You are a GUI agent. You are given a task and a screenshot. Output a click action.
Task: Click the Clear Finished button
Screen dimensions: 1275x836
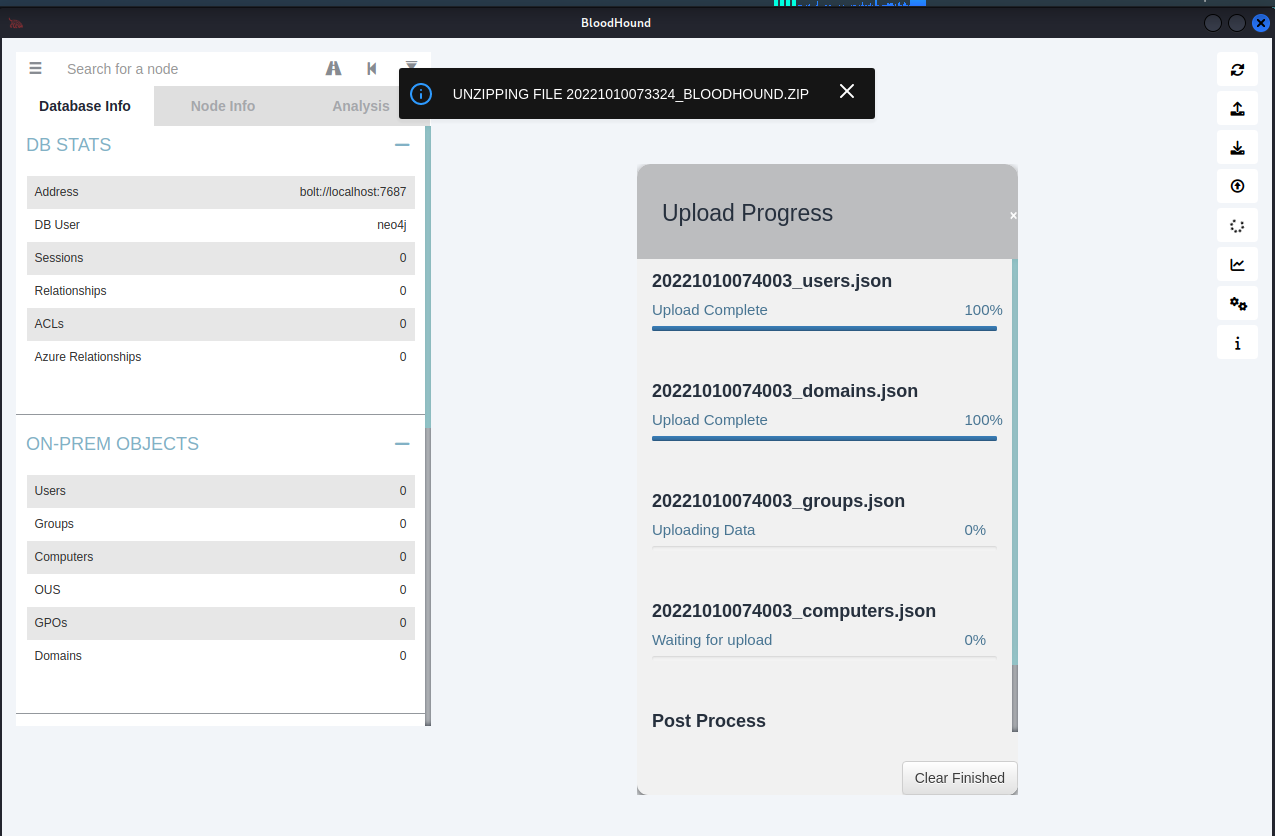[959, 778]
